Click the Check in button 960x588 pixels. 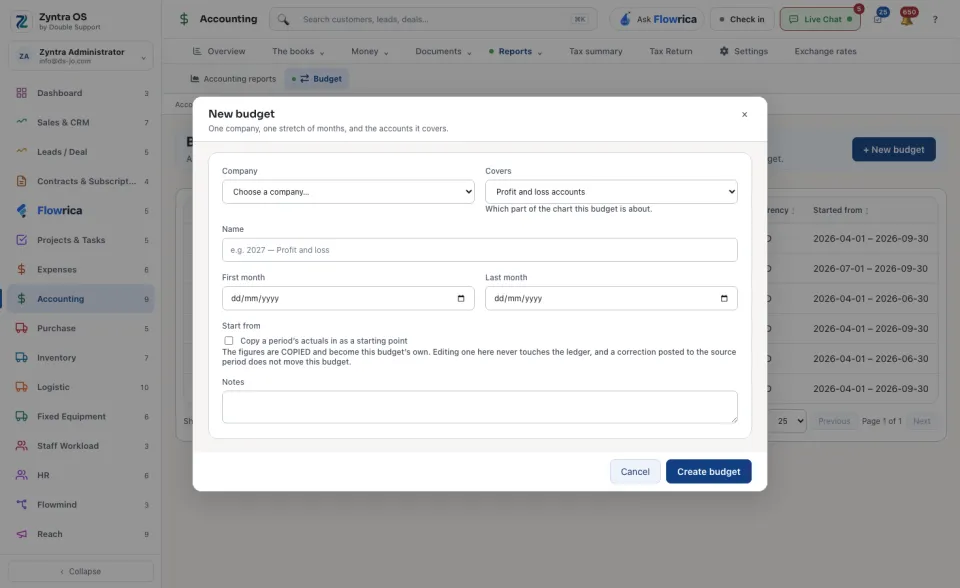(742, 20)
